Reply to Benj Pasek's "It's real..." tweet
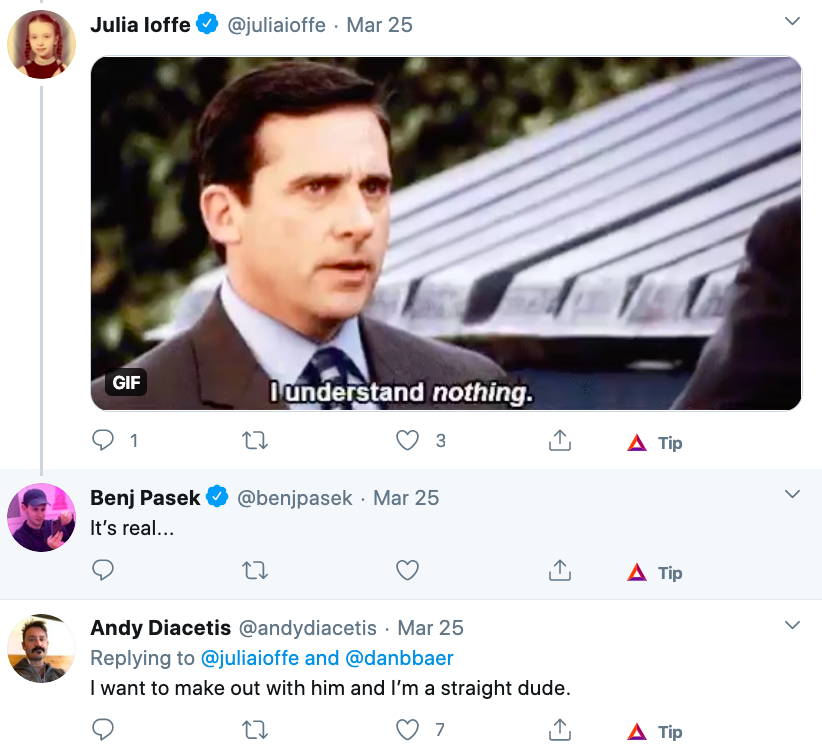This screenshot has height=745, width=822. [103, 570]
